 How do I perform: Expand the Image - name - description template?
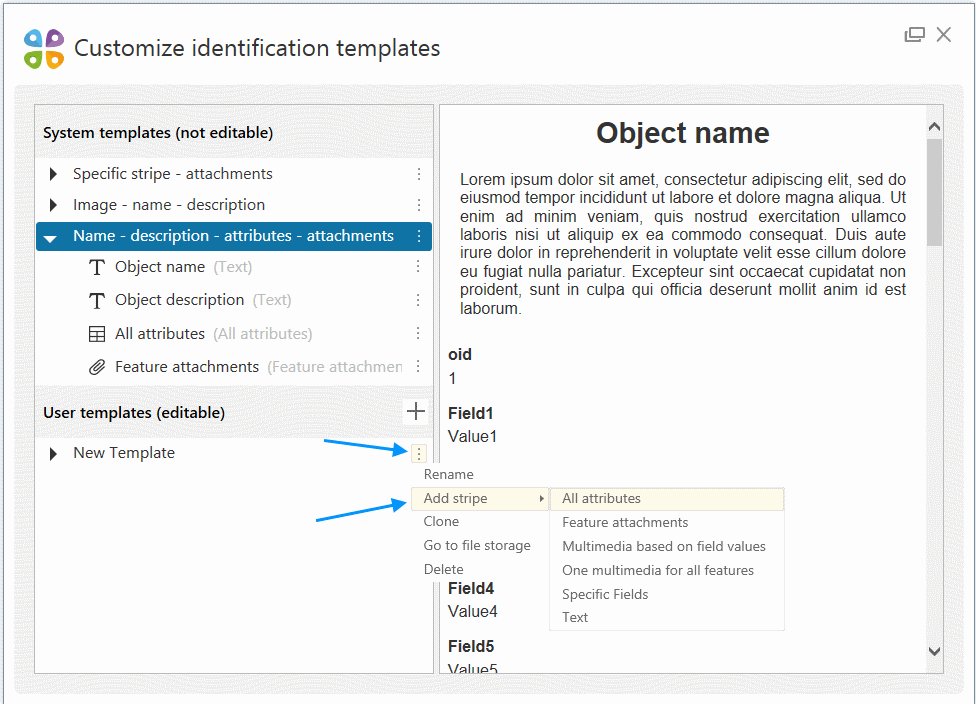tap(53, 205)
